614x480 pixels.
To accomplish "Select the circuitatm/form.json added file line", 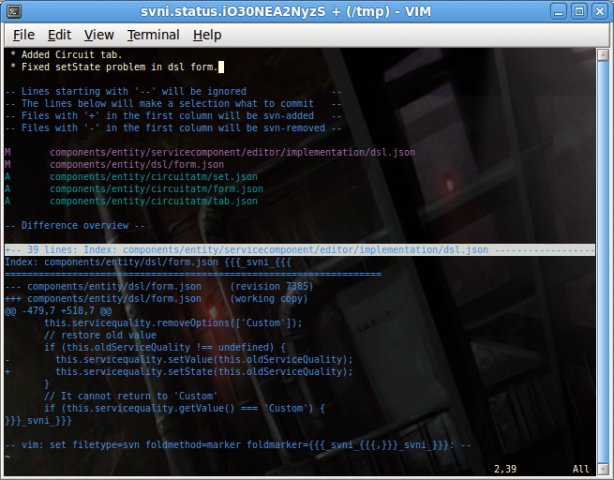I will 156,188.
